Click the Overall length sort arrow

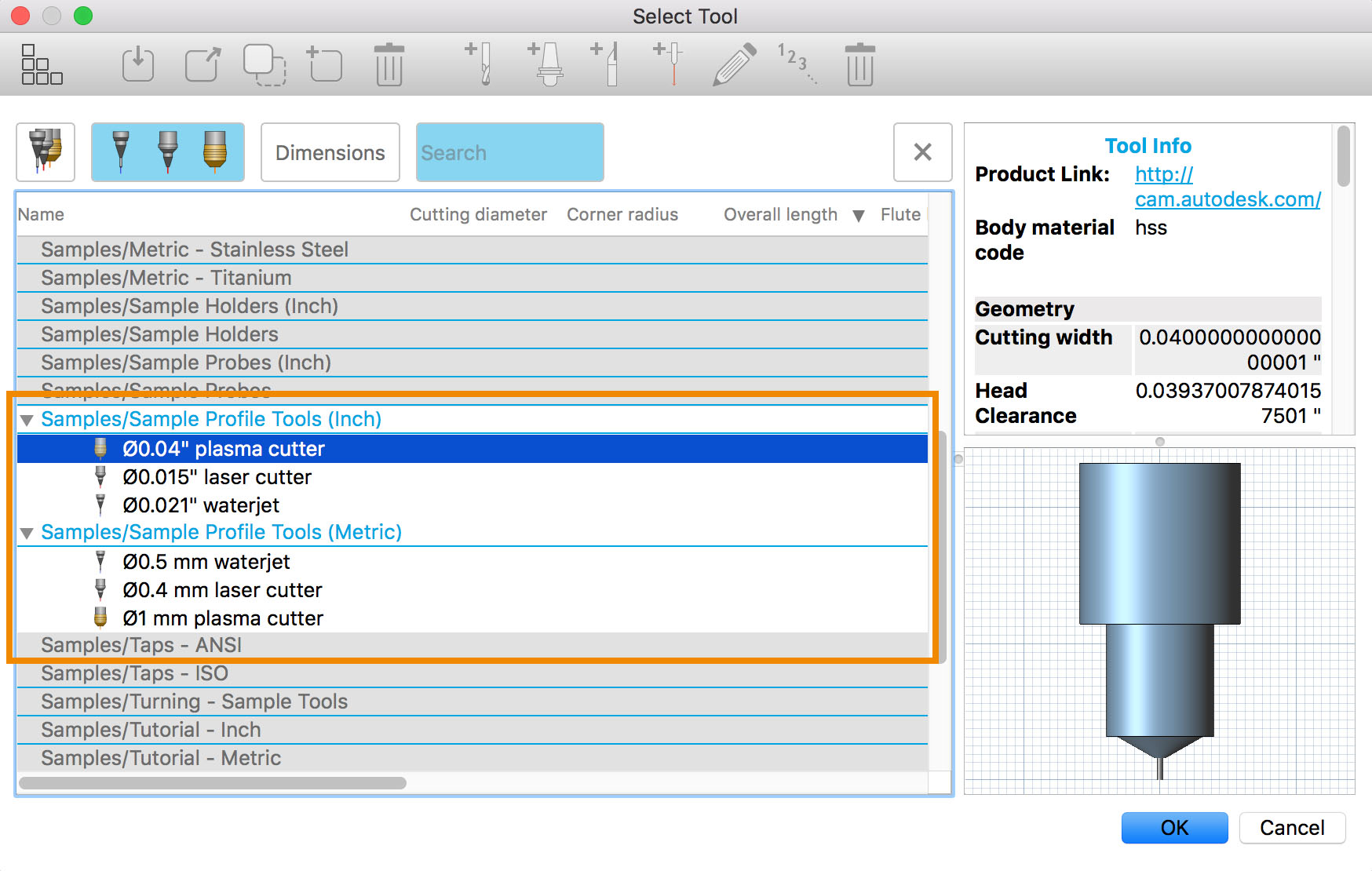(859, 216)
